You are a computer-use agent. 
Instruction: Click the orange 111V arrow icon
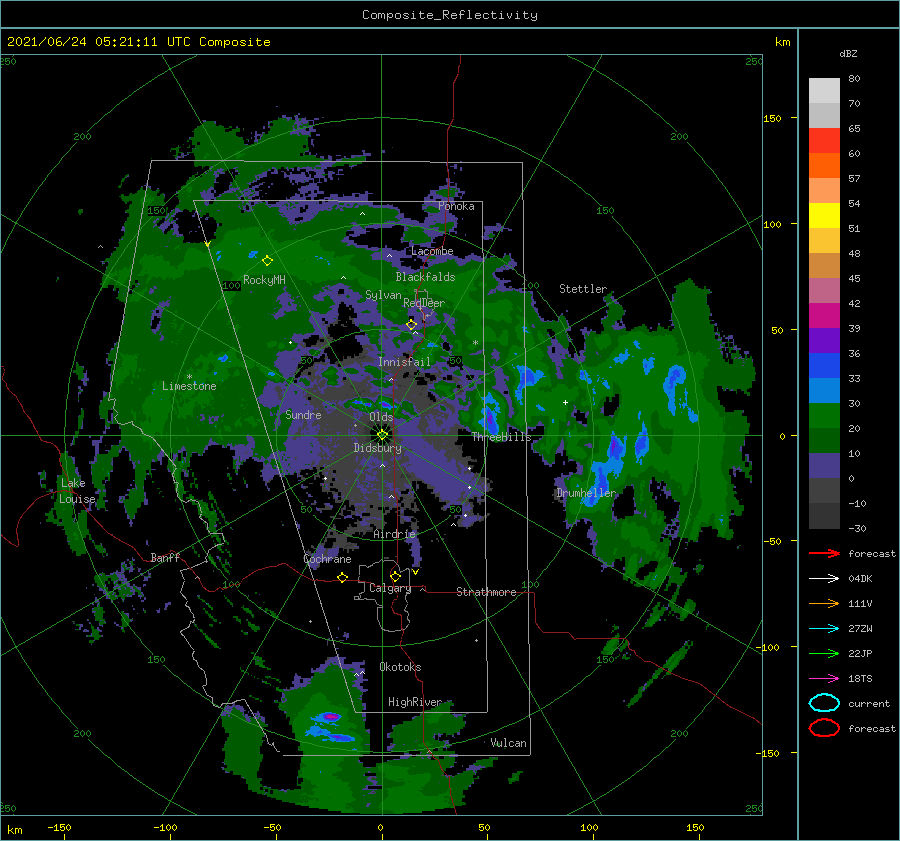click(x=824, y=603)
